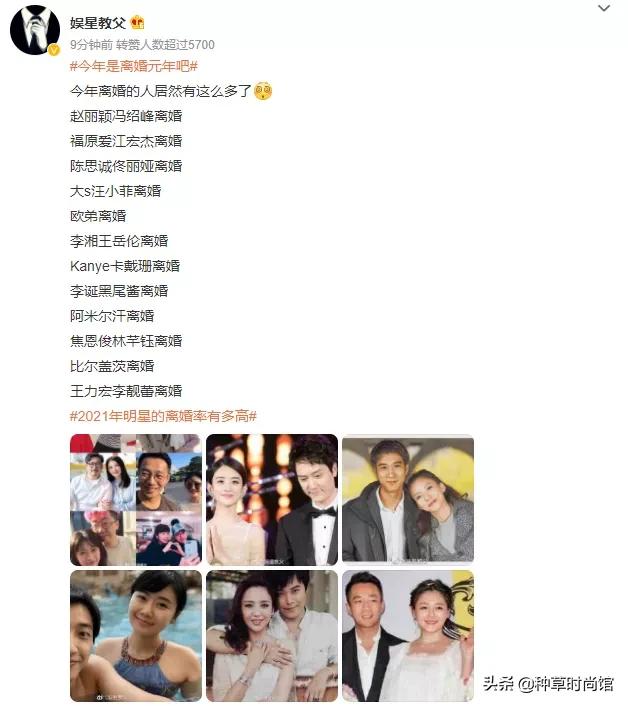Open the four-couple collage thumbnail
Viewport: 628px width, 706px height.
click(x=136, y=500)
